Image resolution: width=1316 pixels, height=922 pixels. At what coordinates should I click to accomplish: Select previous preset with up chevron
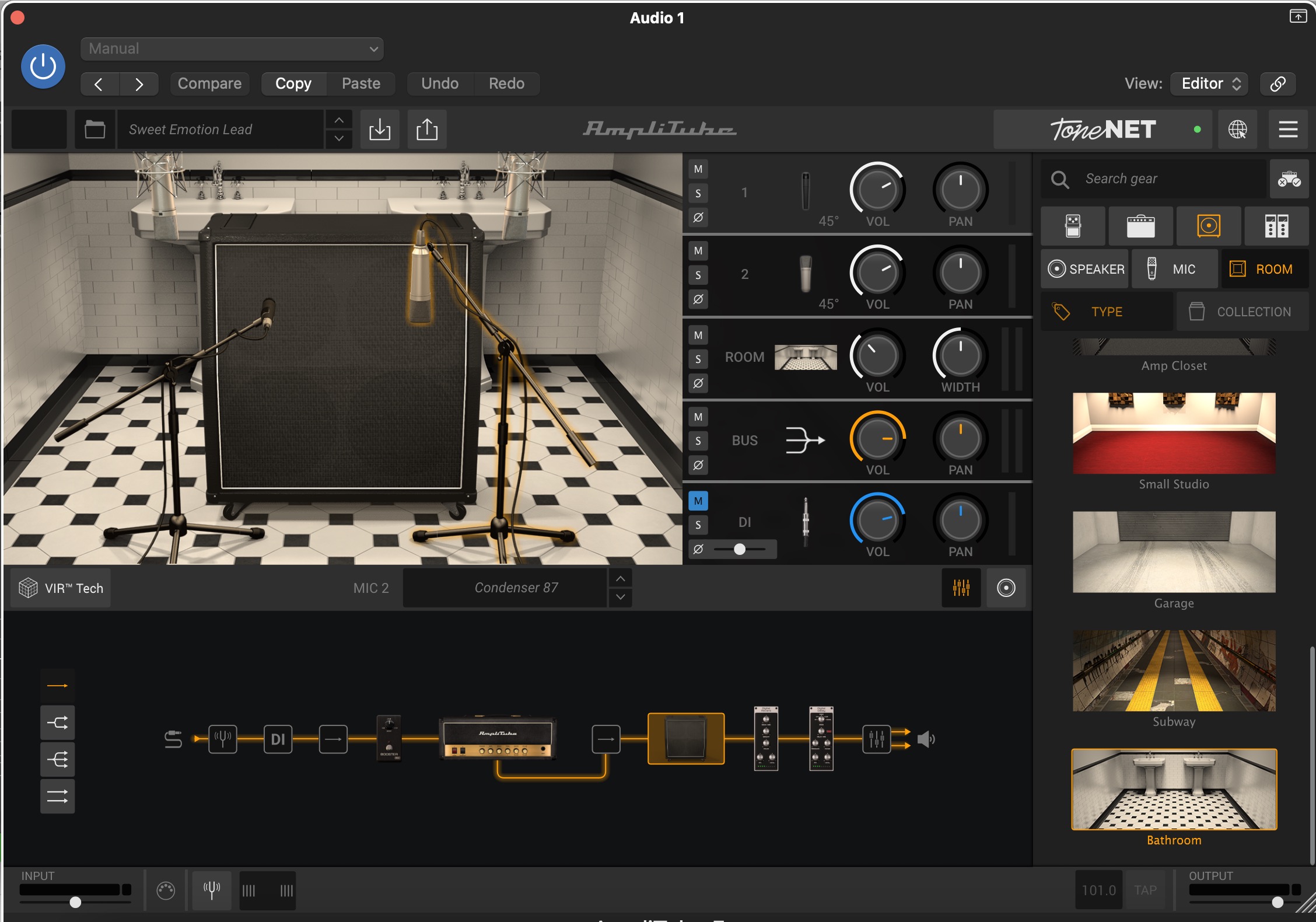(x=339, y=120)
